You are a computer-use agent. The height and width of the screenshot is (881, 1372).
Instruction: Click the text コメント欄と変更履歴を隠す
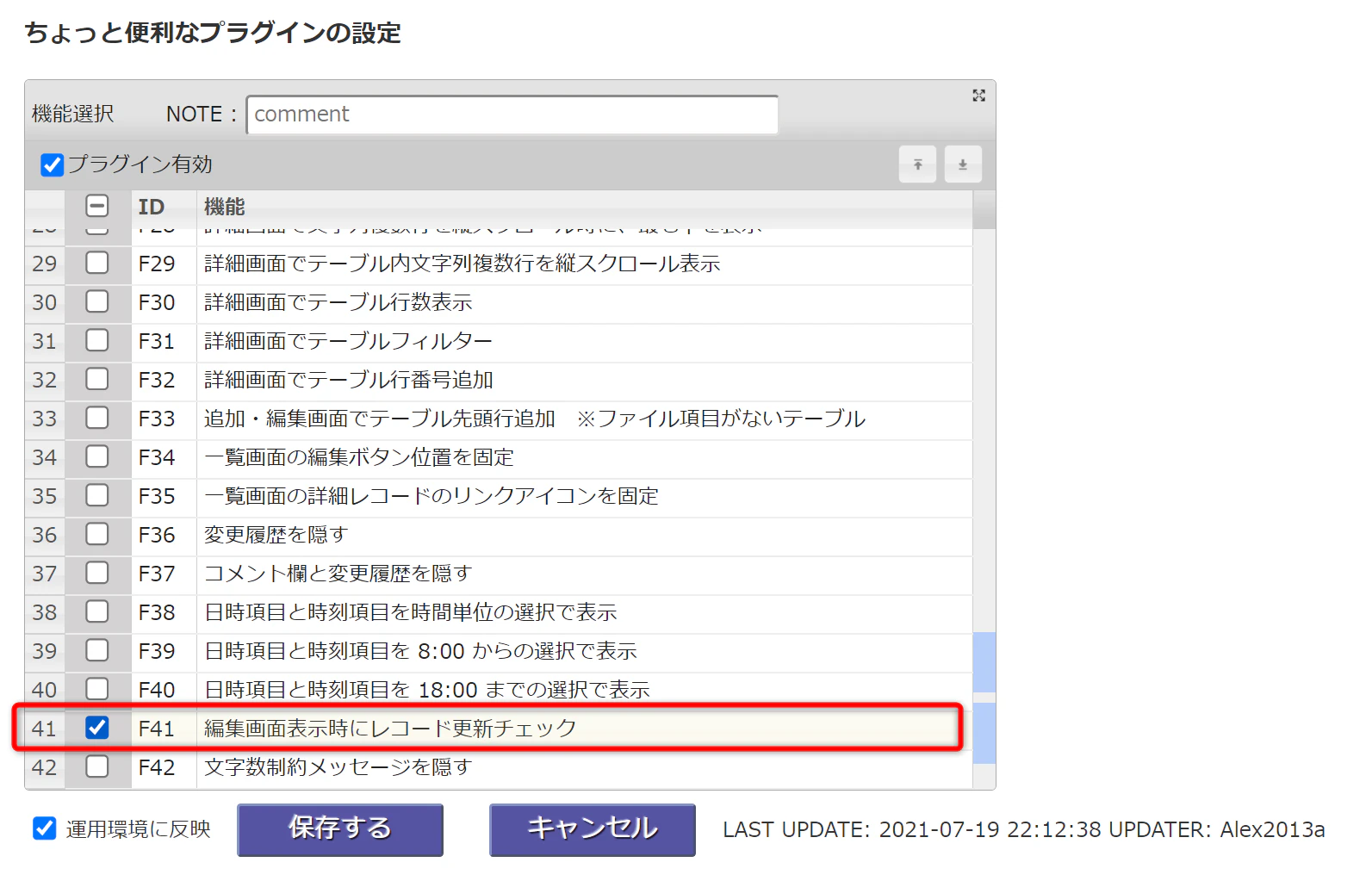point(338,574)
